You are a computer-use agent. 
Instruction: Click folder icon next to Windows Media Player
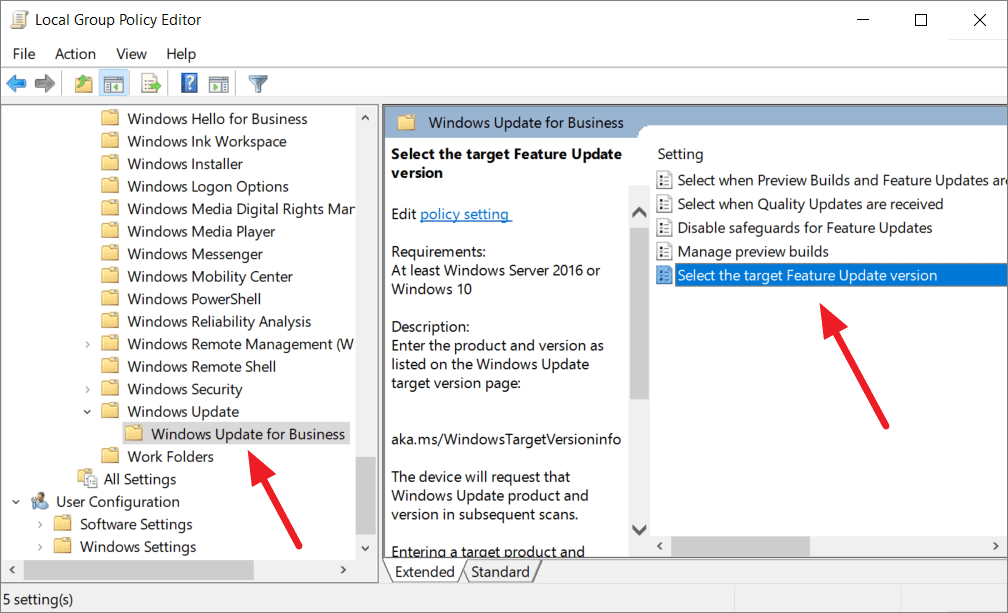[x=111, y=231]
